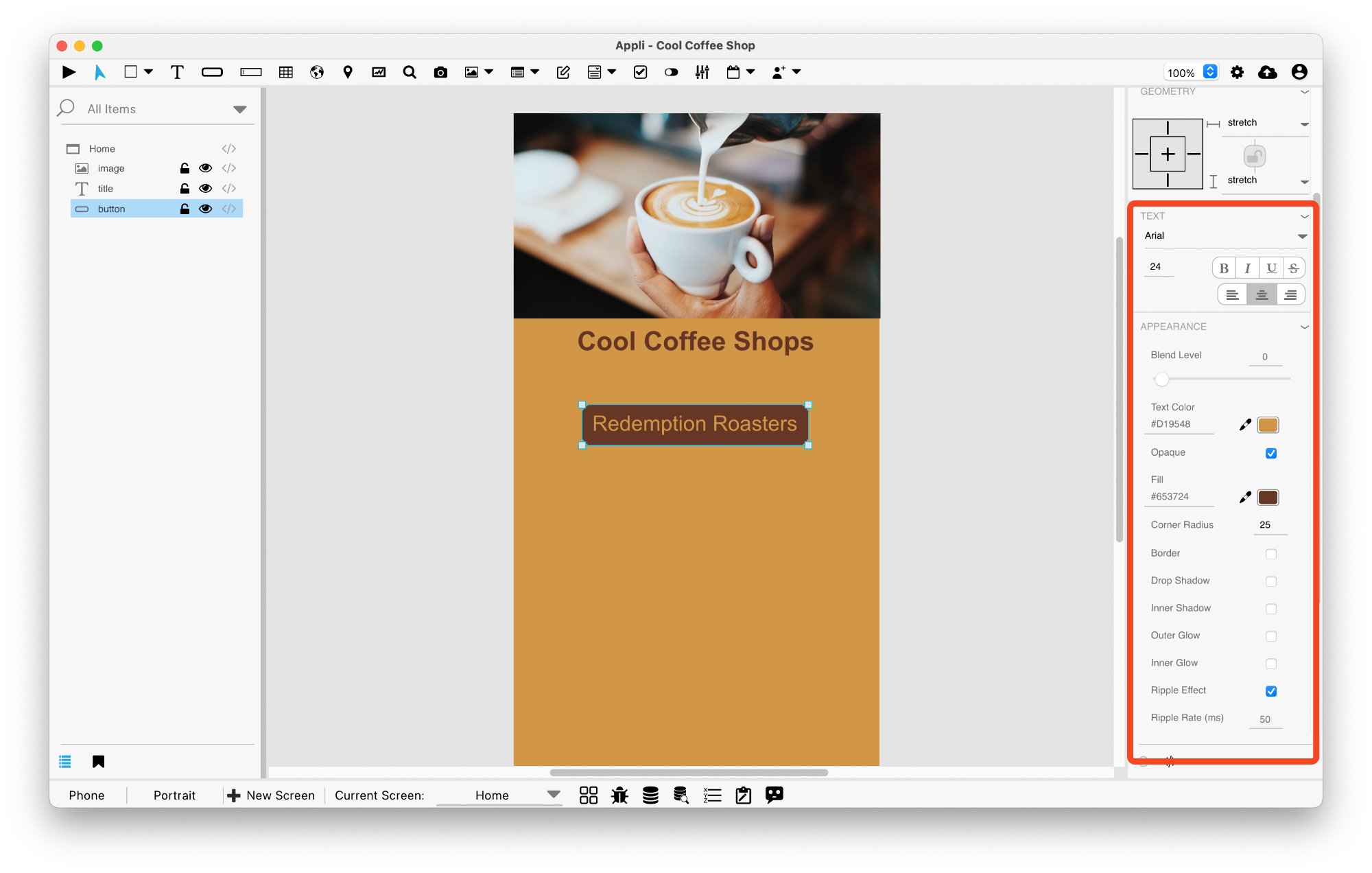Viewport: 1372px width, 873px height.
Task: Select the pencil edit tool
Action: point(563,72)
